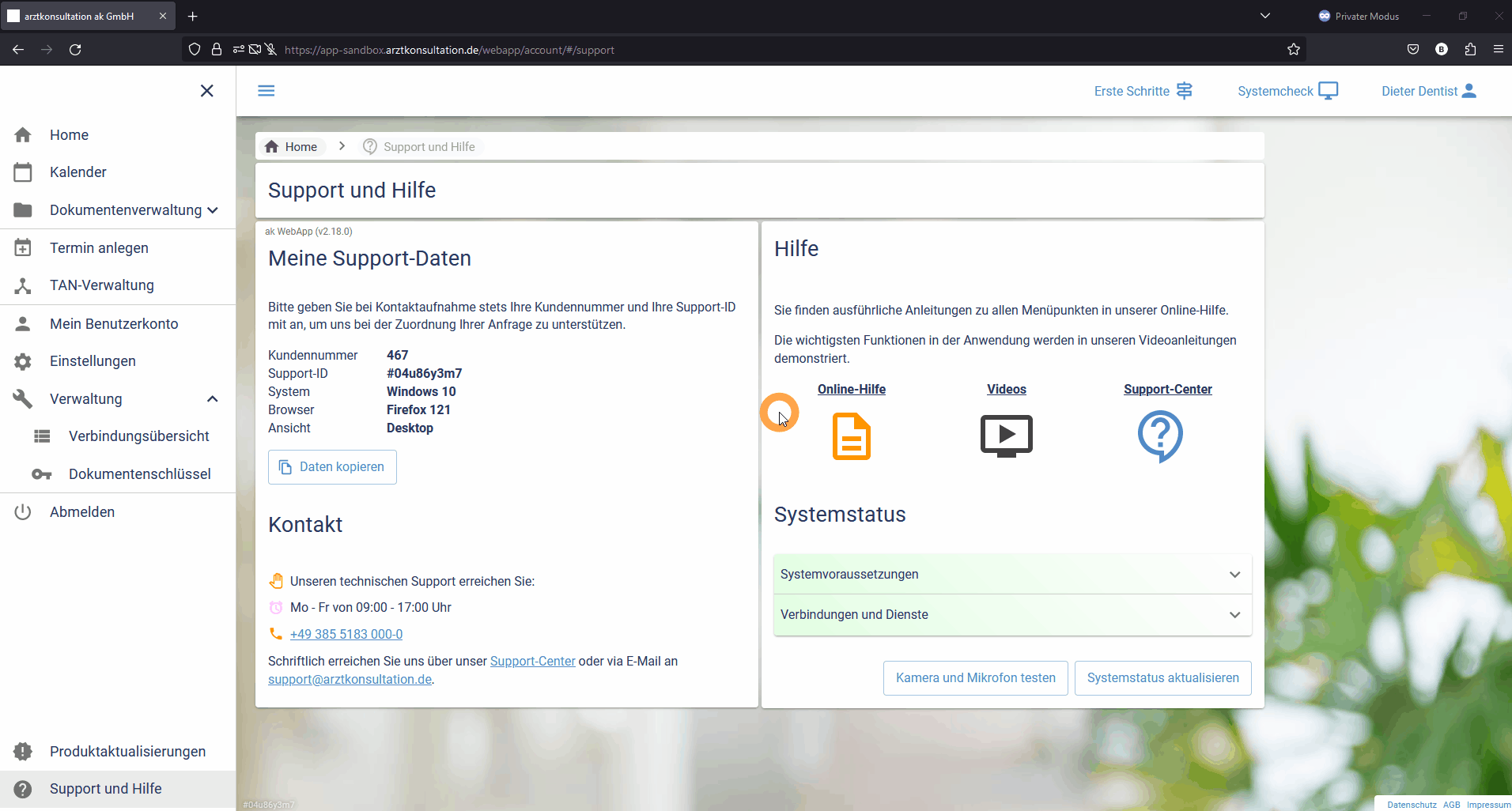The image size is (1512, 811).
Task: Open Online-Hilfe via the document icon
Action: (x=851, y=436)
